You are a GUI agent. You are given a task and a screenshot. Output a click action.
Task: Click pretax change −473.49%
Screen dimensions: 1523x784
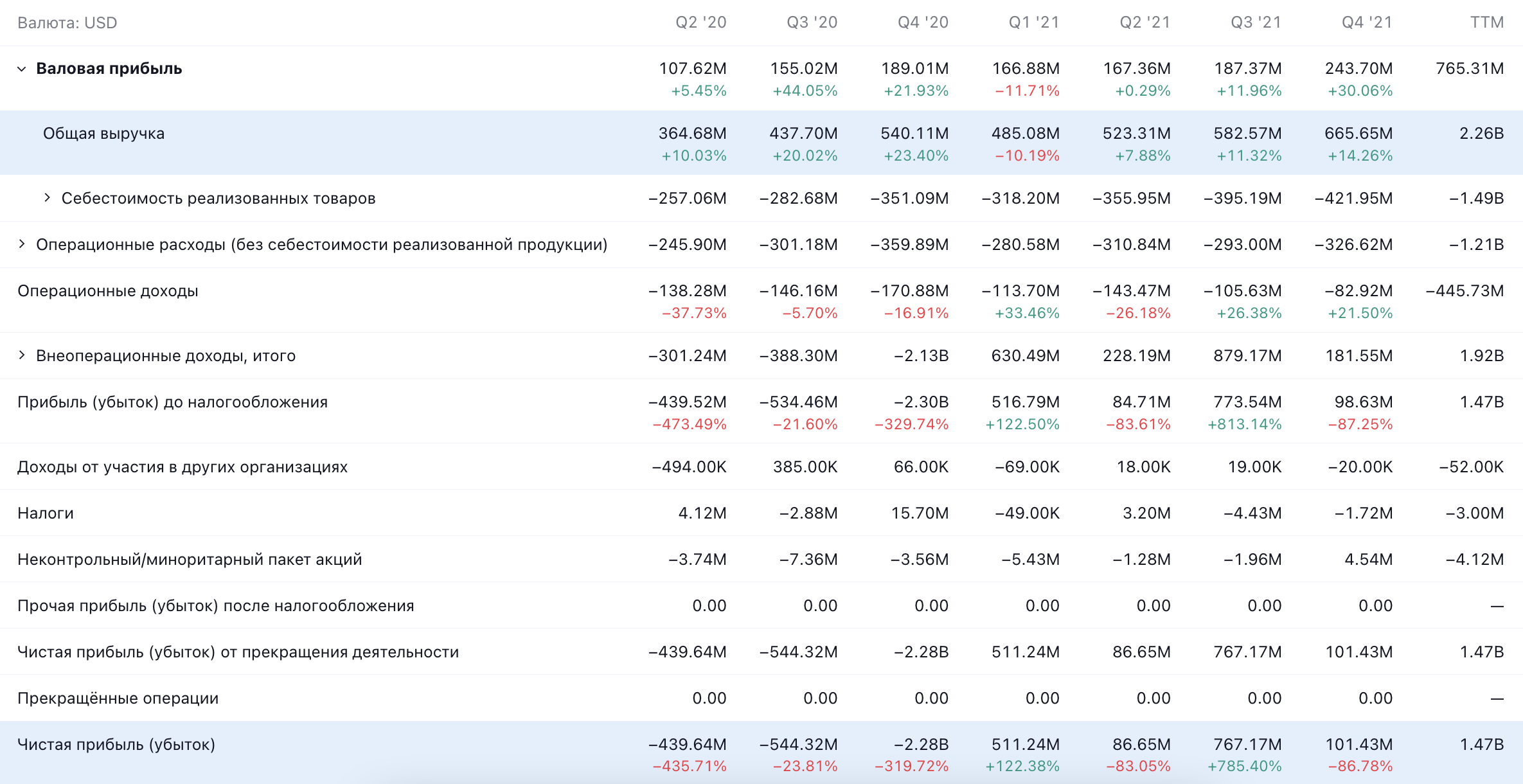pyautogui.click(x=690, y=424)
